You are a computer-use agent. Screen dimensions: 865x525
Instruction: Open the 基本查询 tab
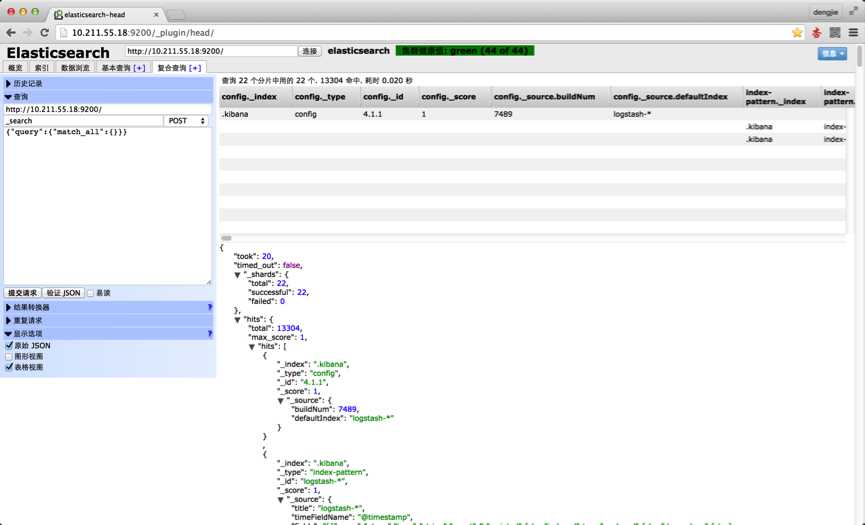(x=116, y=68)
